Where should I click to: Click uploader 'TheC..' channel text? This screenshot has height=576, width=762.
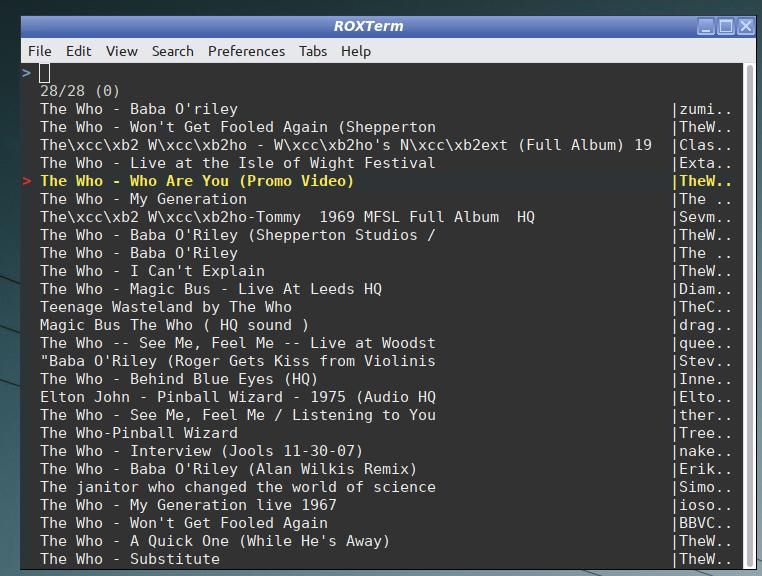click(x=705, y=307)
